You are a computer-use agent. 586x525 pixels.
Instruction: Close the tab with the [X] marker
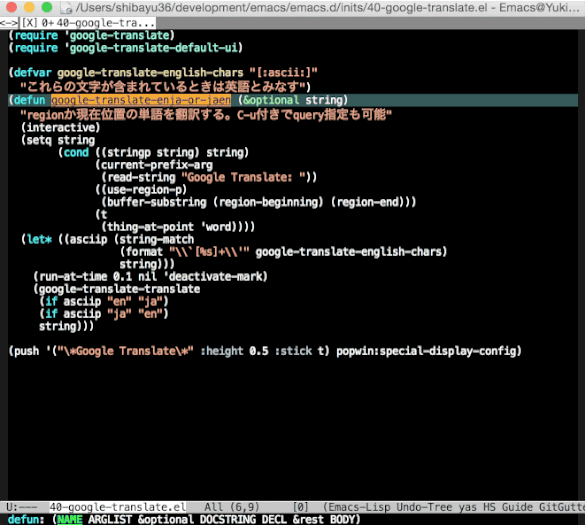click(30, 23)
